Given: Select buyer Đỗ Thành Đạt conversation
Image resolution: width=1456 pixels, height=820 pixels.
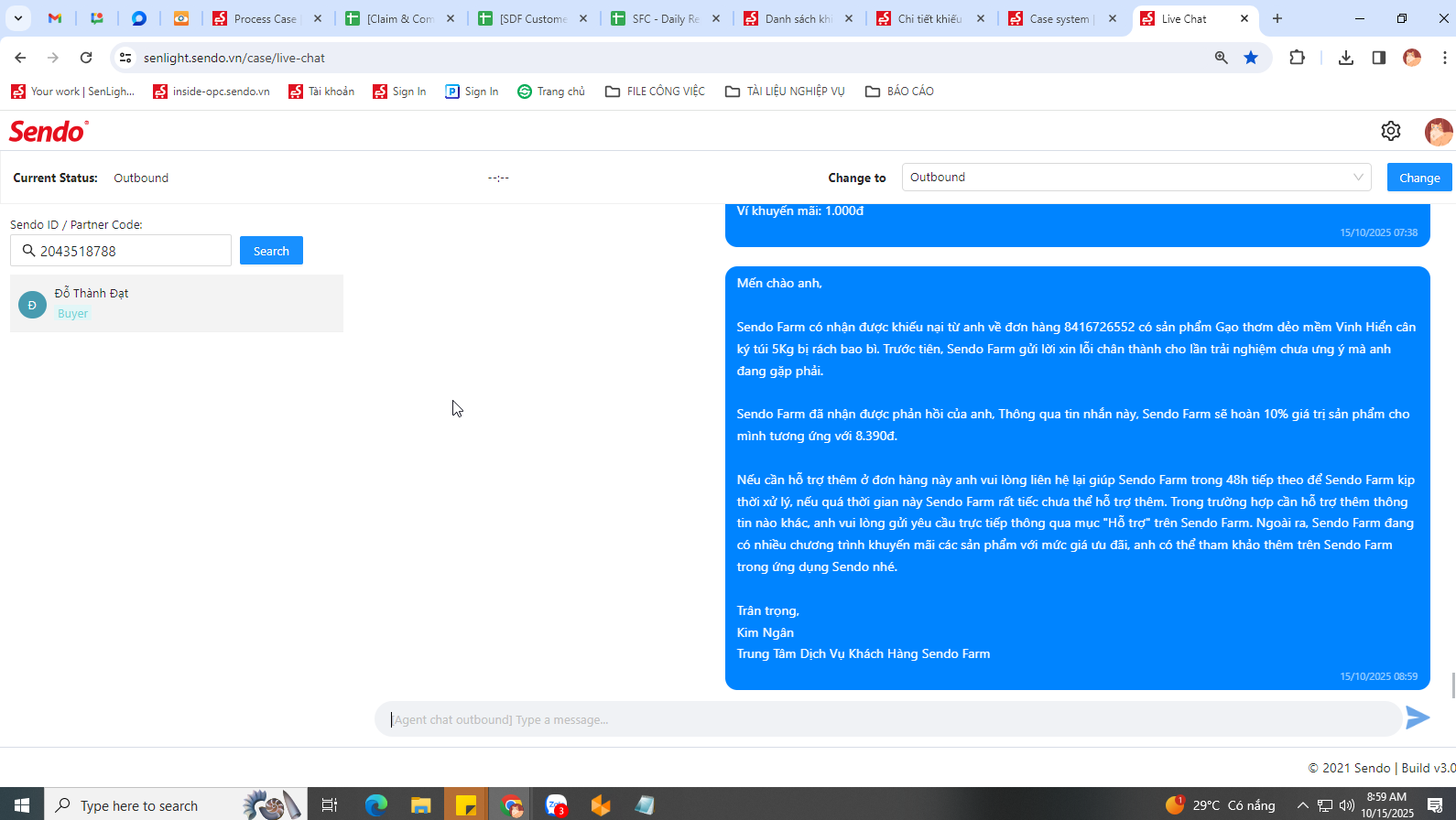Looking at the screenshot, I should (177, 303).
